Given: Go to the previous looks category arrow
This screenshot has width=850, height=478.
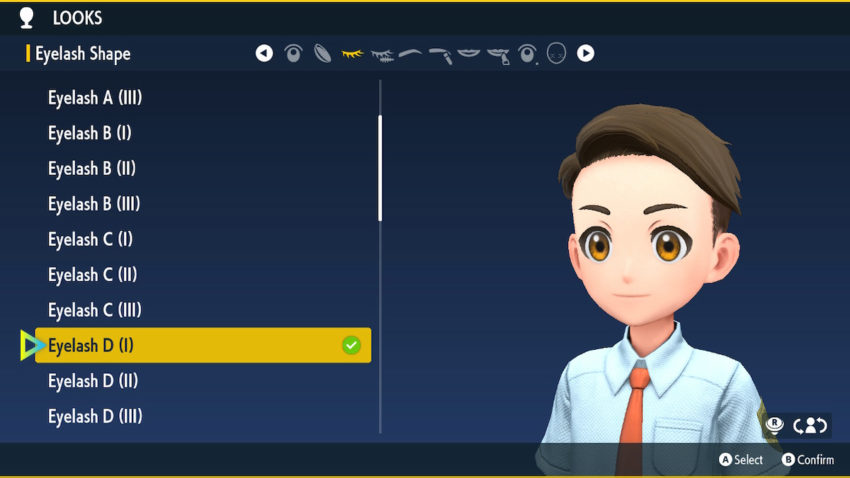Looking at the screenshot, I should (264, 53).
